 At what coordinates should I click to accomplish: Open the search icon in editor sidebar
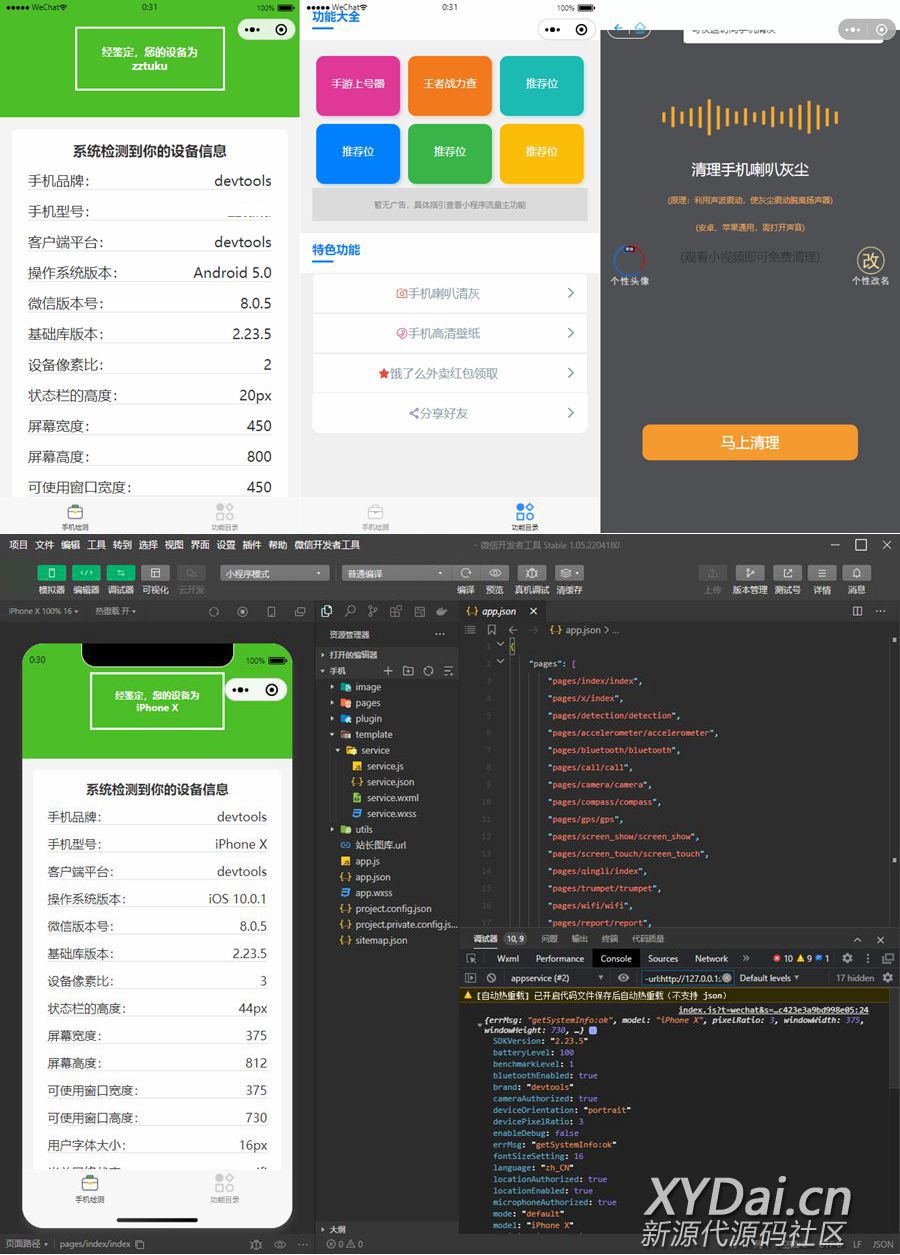pos(350,611)
